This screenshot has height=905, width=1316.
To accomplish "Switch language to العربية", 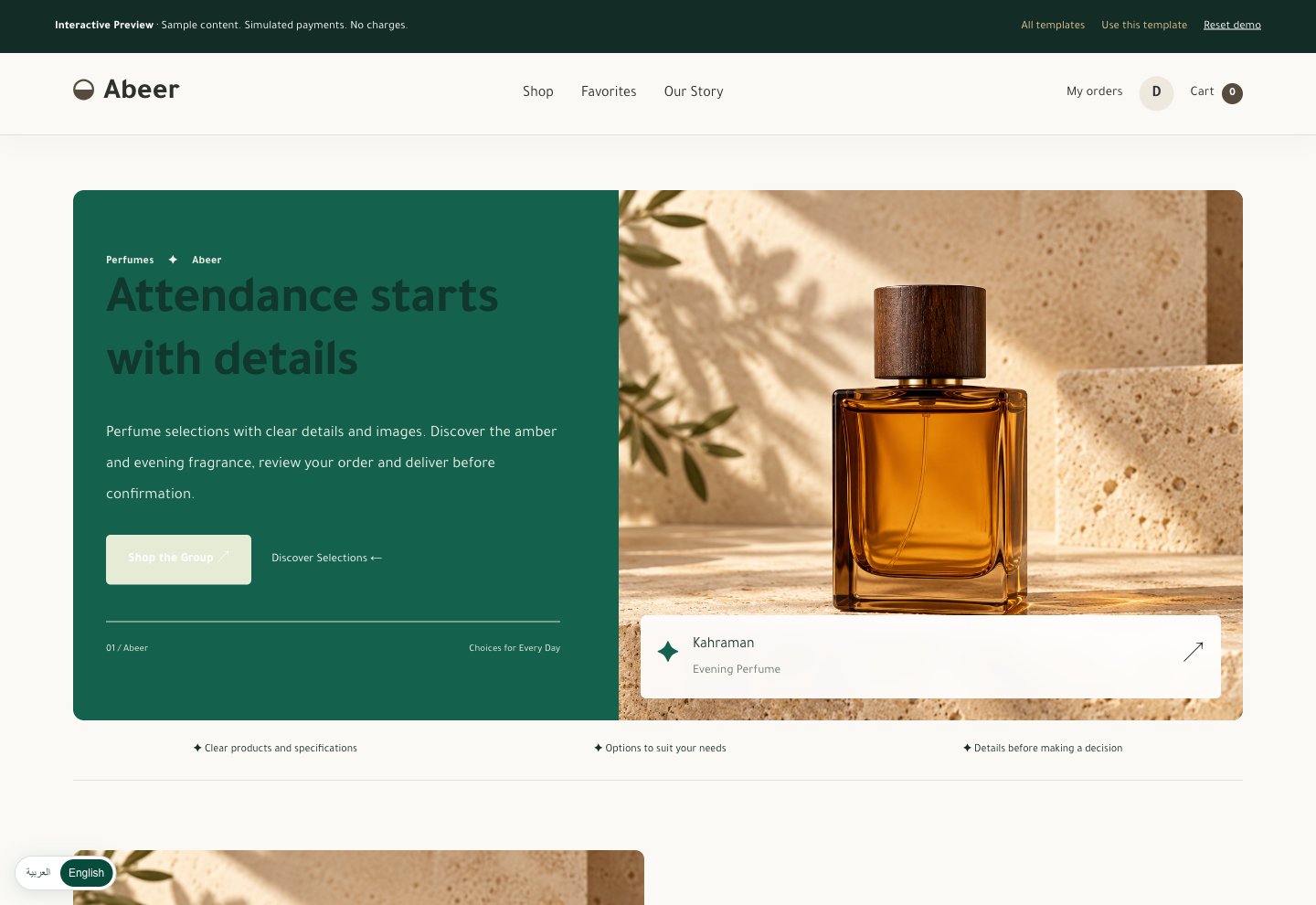I will coord(38,873).
